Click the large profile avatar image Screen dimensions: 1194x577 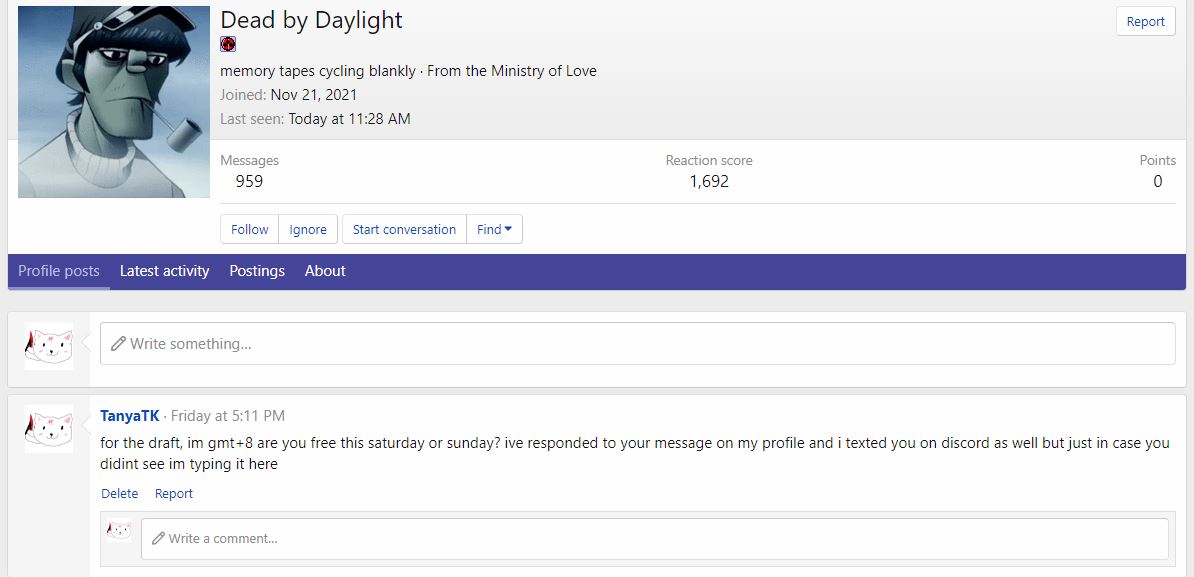click(x=114, y=102)
